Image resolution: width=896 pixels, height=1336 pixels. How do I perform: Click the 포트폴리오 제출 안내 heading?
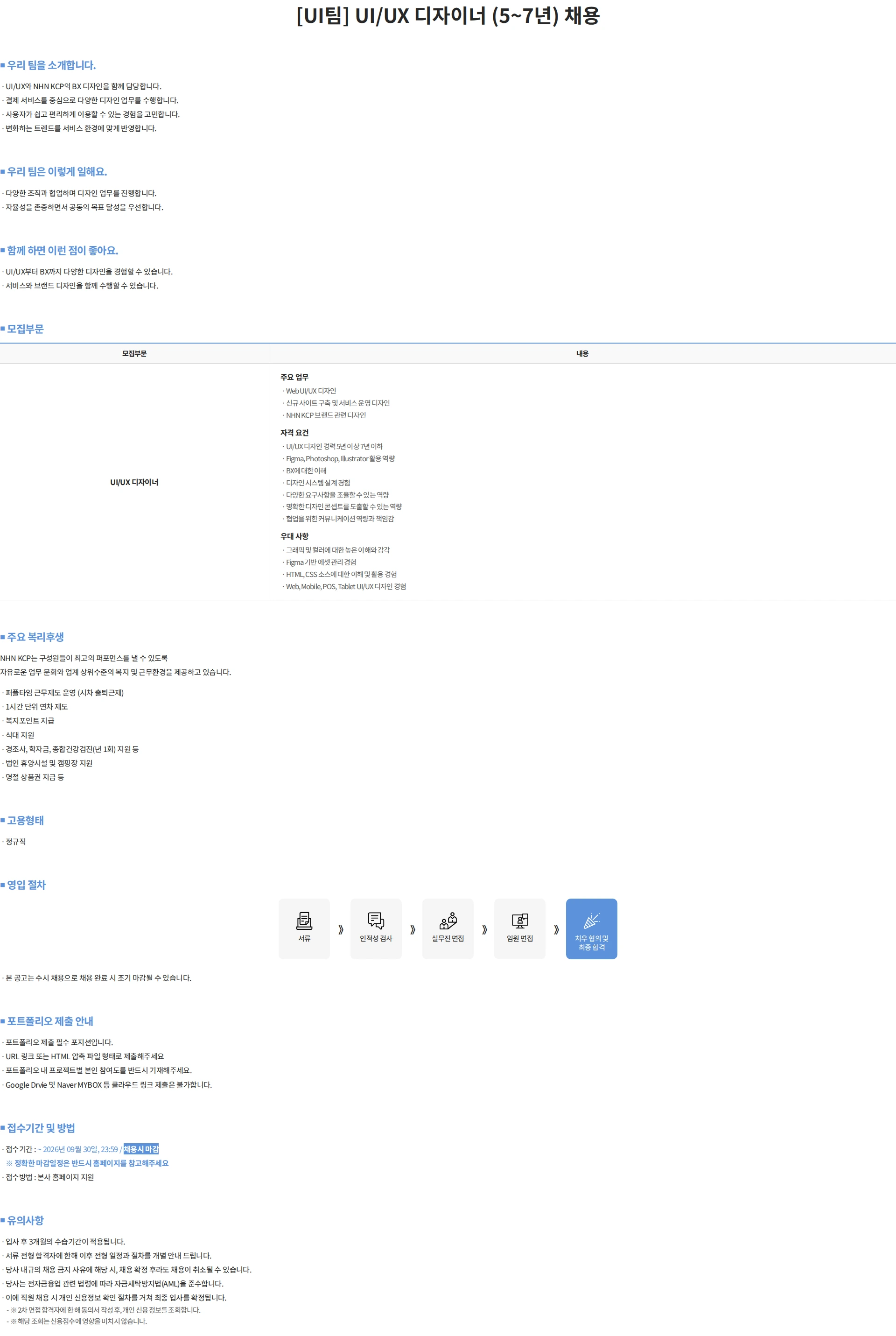click(50, 1021)
